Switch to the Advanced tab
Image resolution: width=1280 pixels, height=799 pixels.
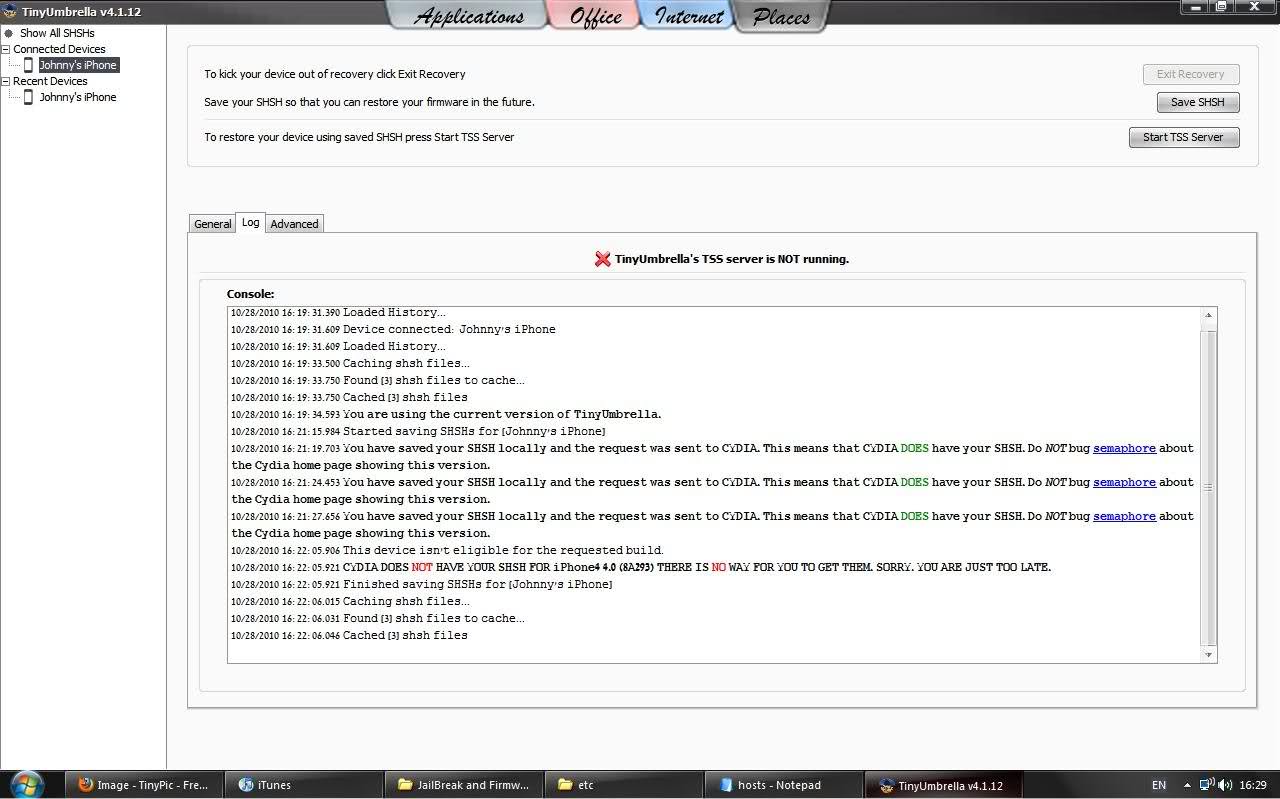(x=294, y=224)
